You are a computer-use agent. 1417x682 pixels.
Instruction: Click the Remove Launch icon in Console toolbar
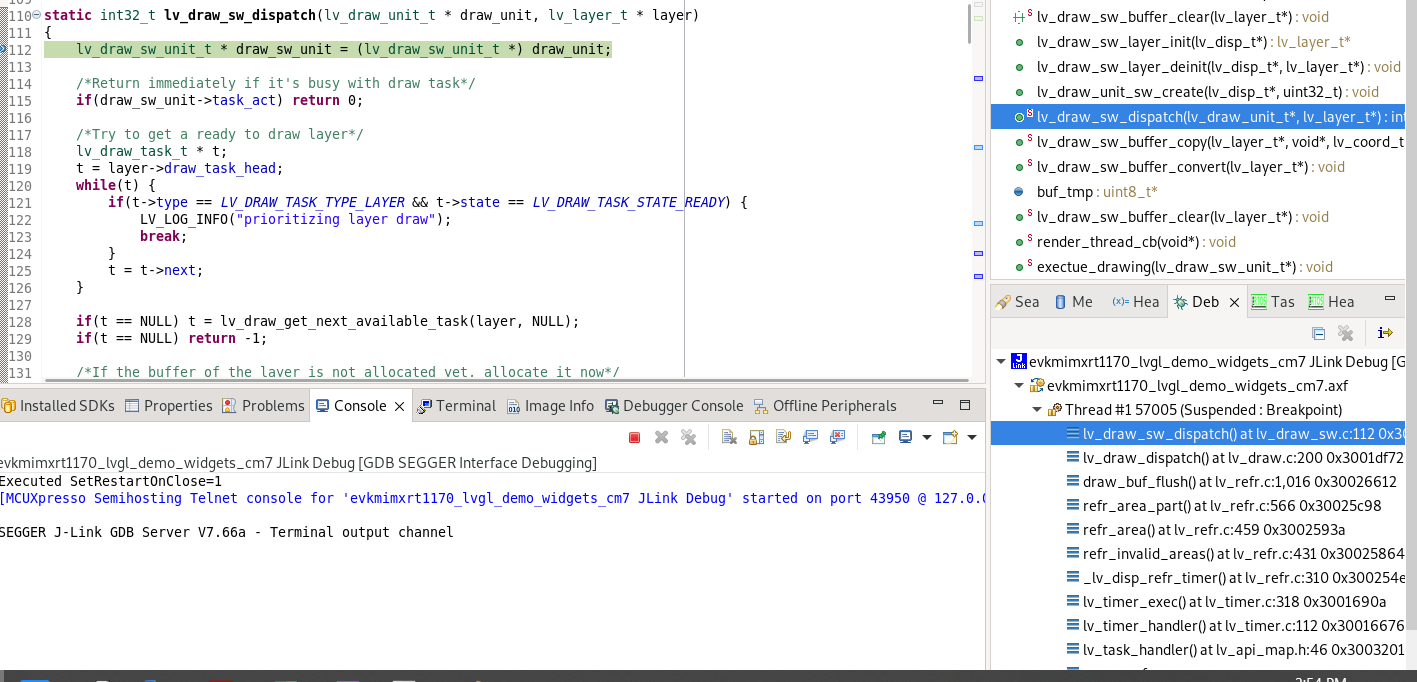tap(662, 437)
